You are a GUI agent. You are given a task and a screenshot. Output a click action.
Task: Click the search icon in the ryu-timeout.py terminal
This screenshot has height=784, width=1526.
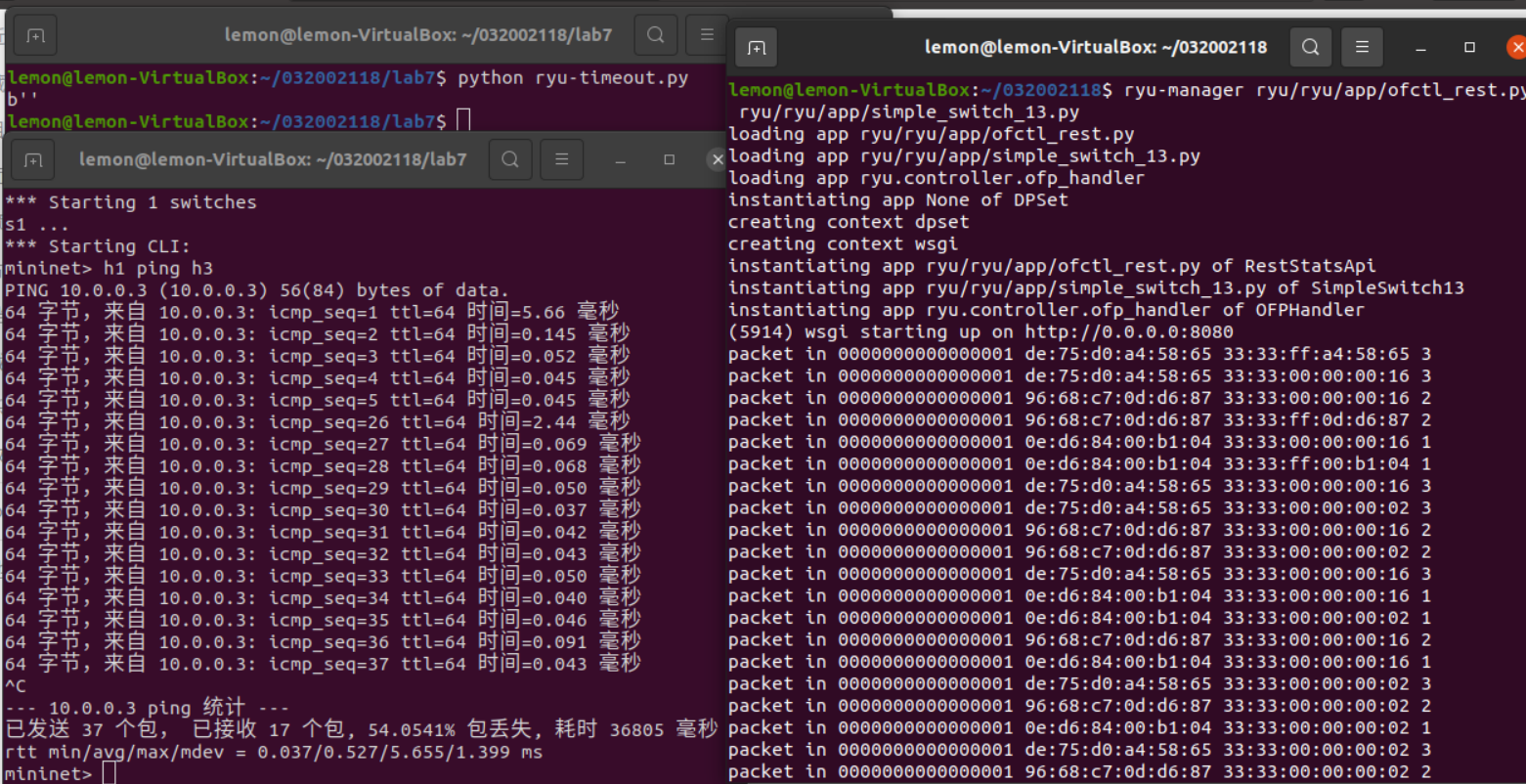click(x=656, y=35)
